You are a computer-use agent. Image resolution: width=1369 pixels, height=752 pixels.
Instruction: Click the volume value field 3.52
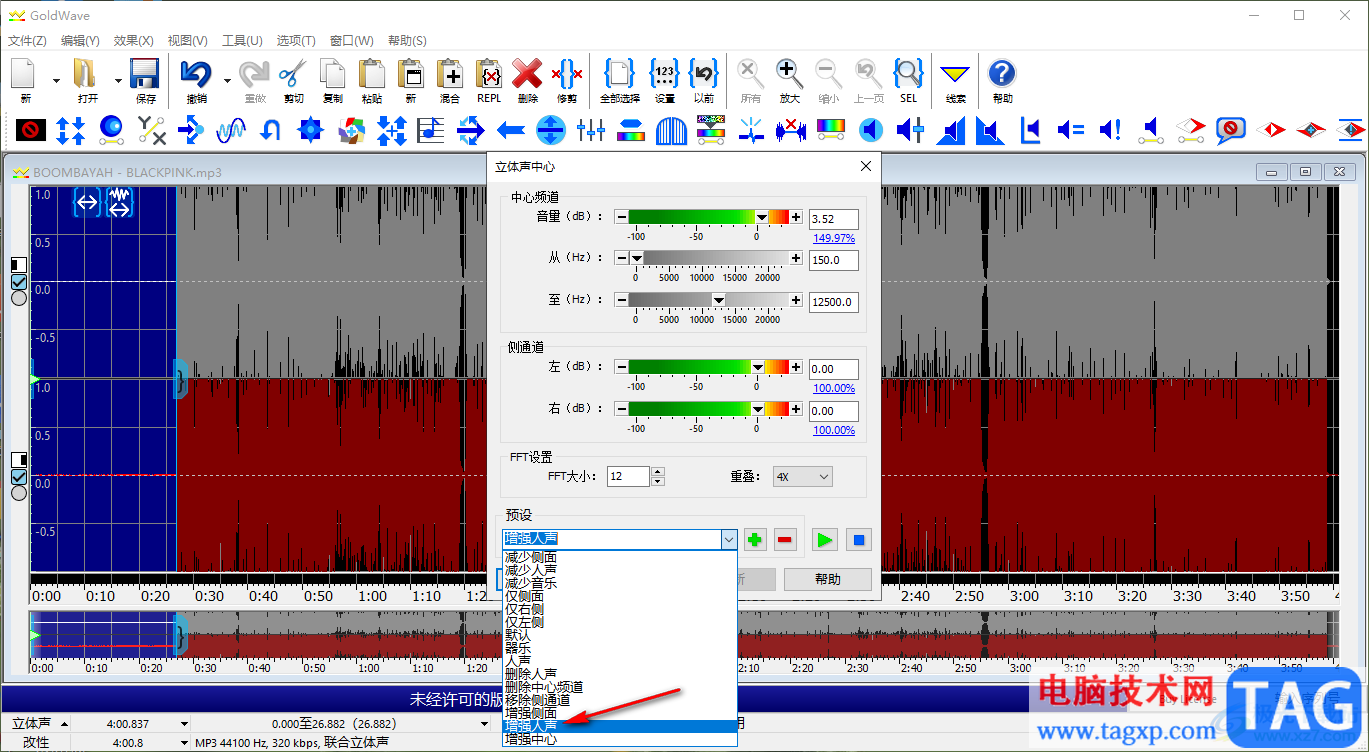point(834,219)
